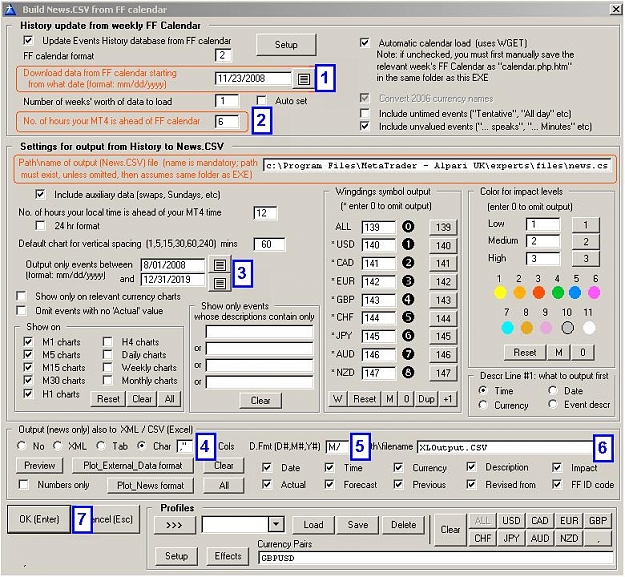Select the green color swatch number 4
625x577 pixels.
[558, 293]
